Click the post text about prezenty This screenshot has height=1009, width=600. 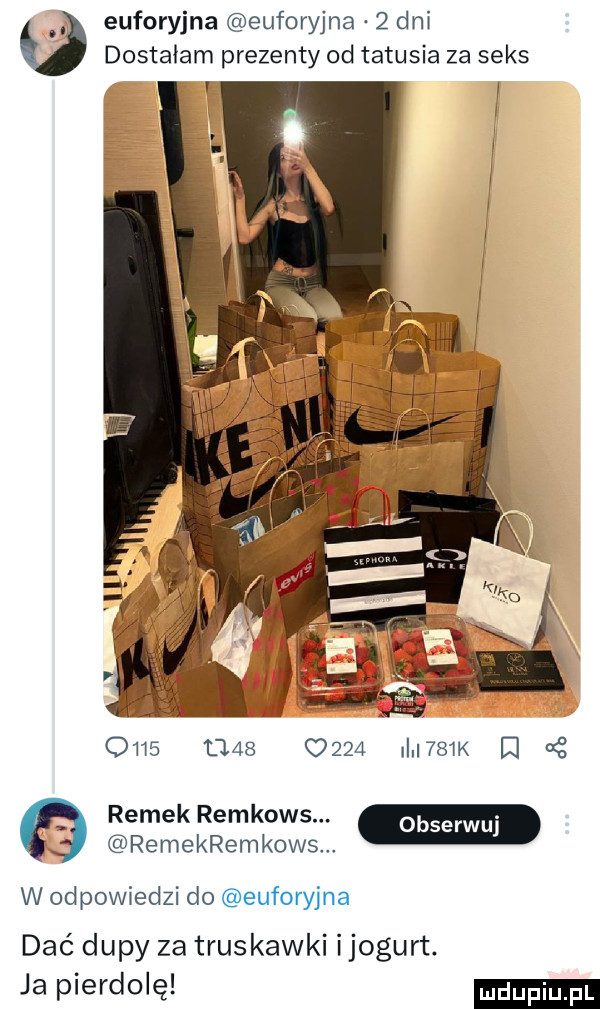tap(316, 56)
